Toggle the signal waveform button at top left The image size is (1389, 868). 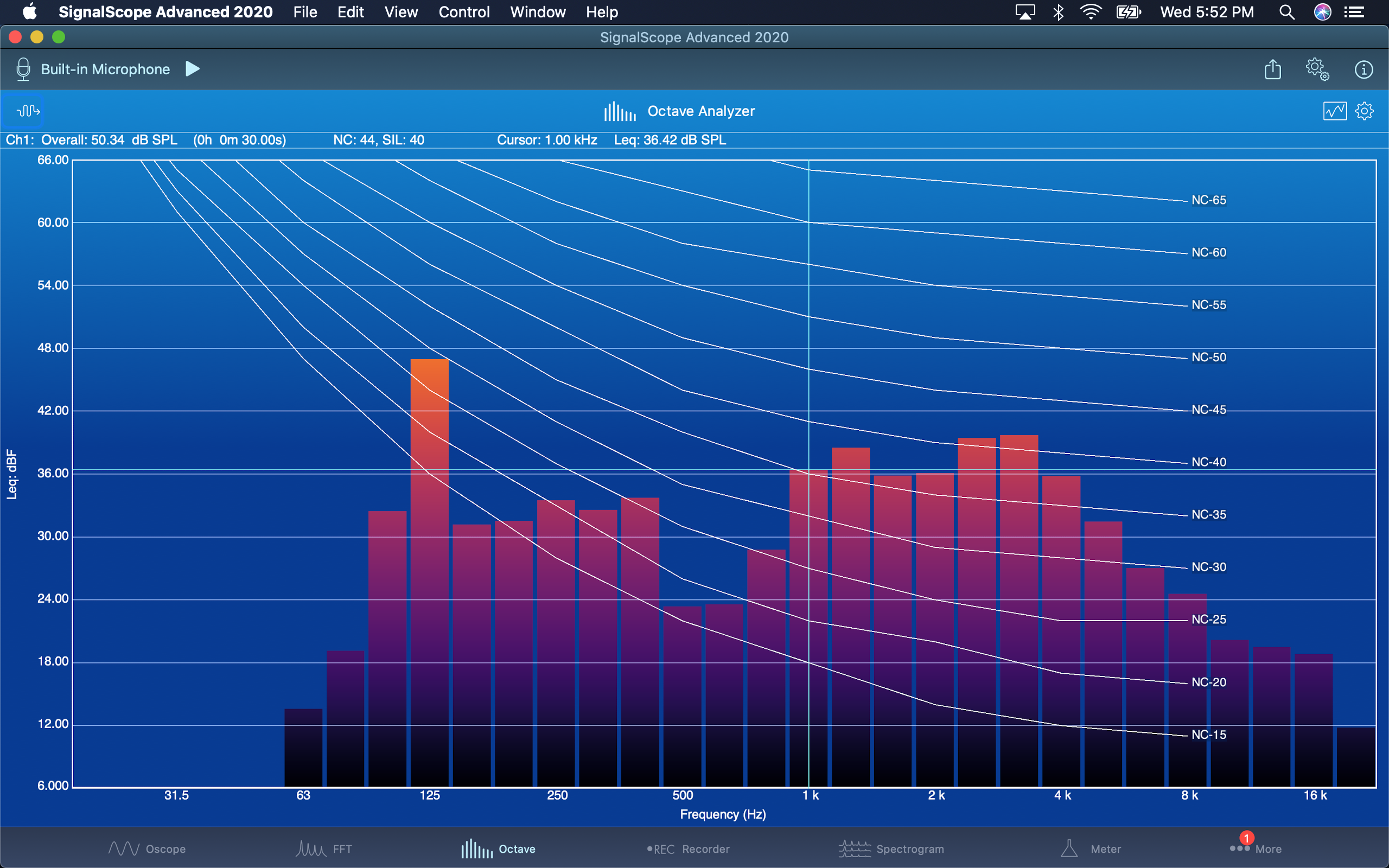pos(28,111)
